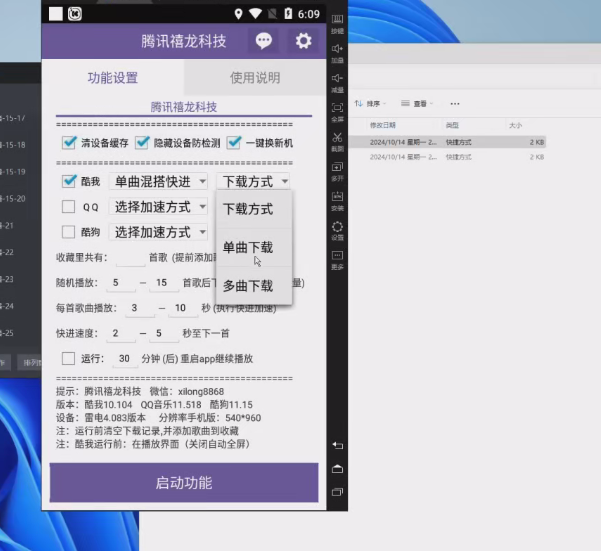Uncheck the 清设备缓存 checkbox

(69, 143)
